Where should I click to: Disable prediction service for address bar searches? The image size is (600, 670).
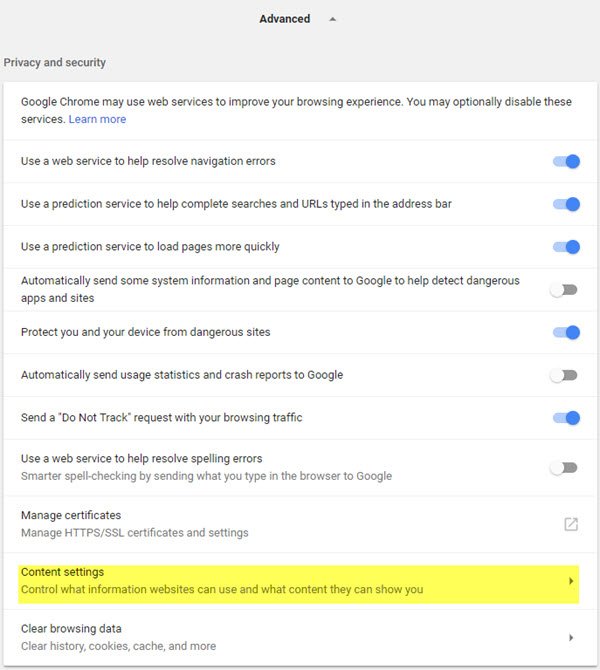566,204
